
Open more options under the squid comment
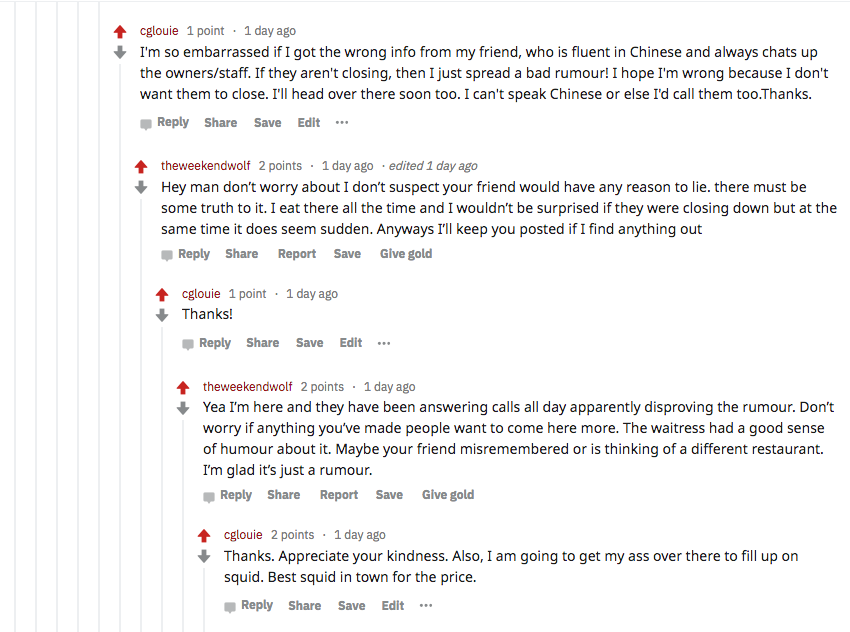426,606
